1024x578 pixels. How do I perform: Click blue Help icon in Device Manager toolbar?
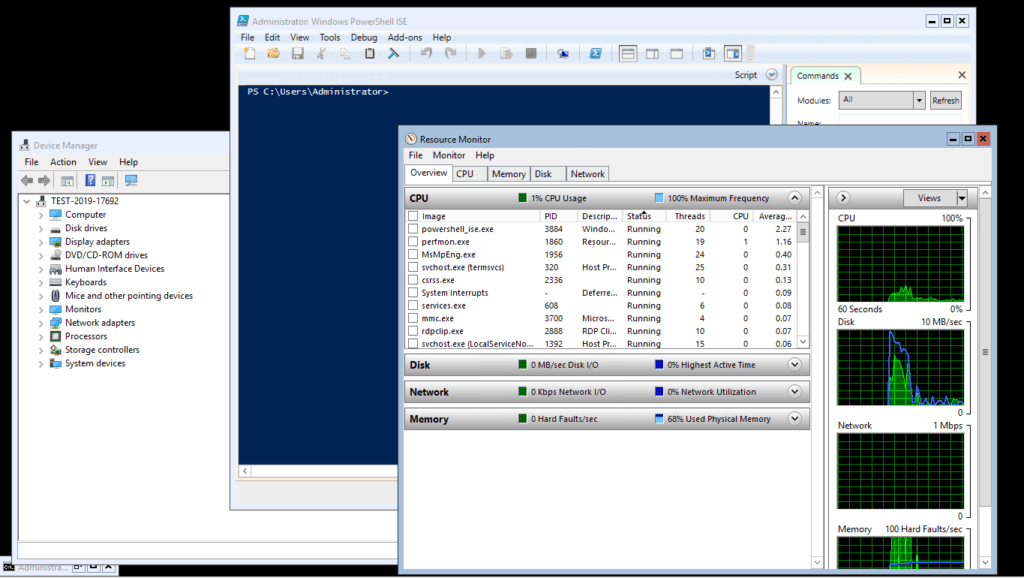pyautogui.click(x=90, y=180)
